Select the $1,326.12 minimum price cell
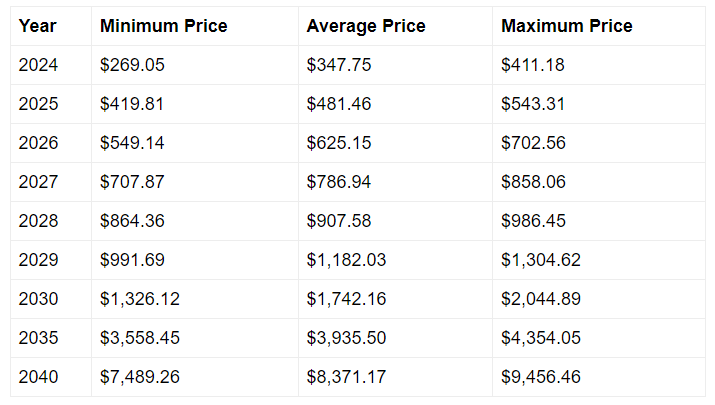The width and height of the screenshot is (715, 405). 140,299
